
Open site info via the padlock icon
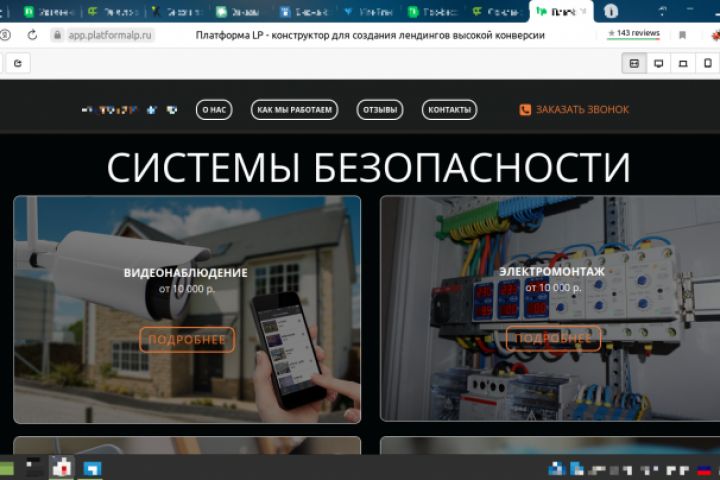[57, 35]
